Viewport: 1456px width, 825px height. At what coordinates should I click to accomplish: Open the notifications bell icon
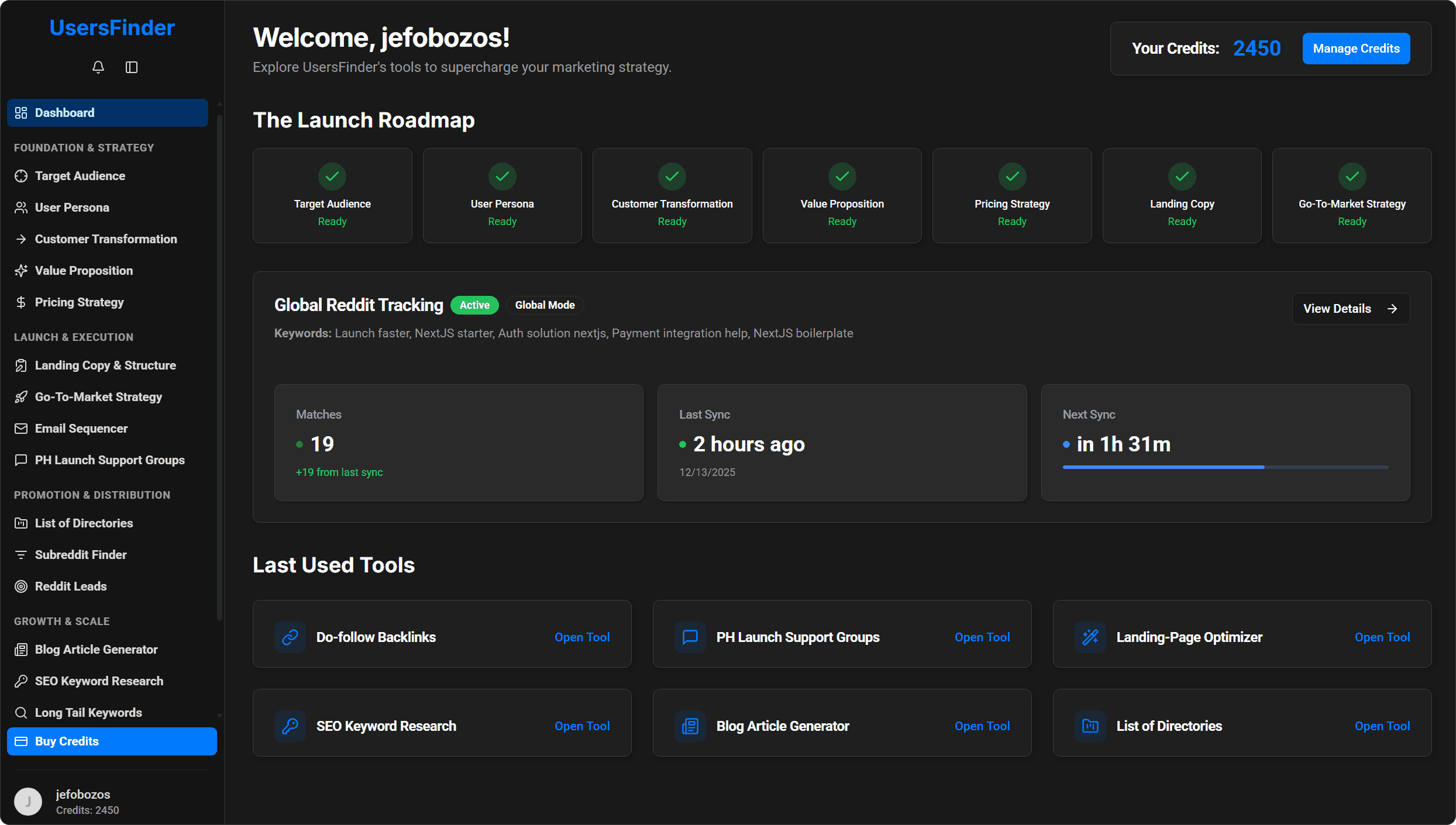[98, 67]
